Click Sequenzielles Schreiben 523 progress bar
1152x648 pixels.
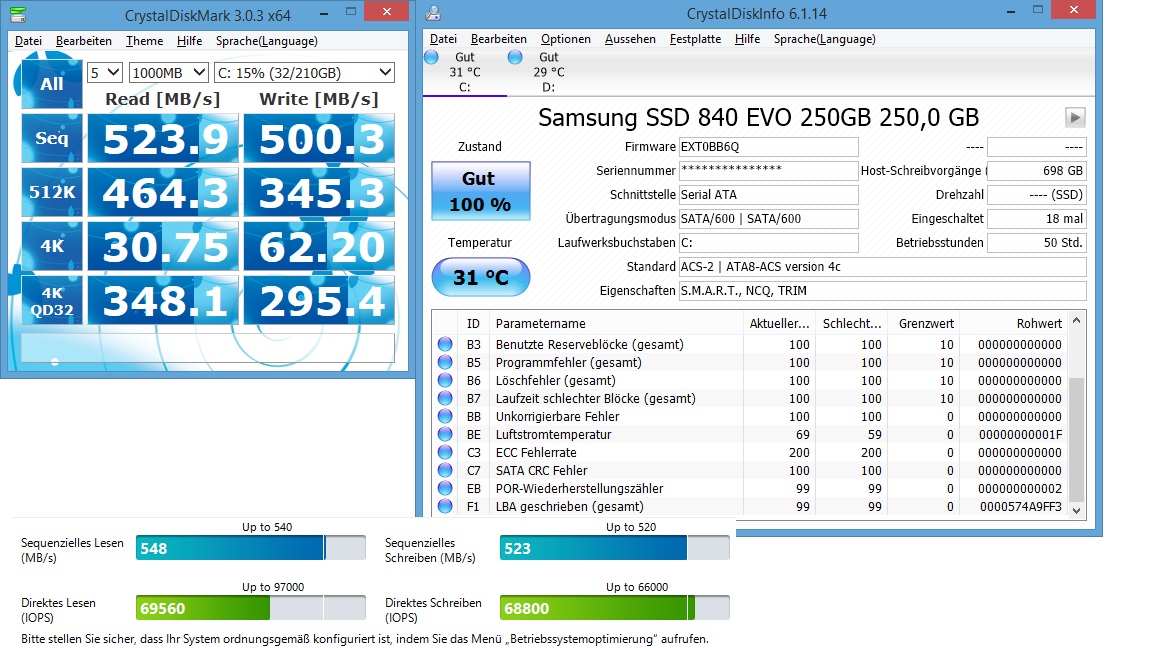(614, 548)
